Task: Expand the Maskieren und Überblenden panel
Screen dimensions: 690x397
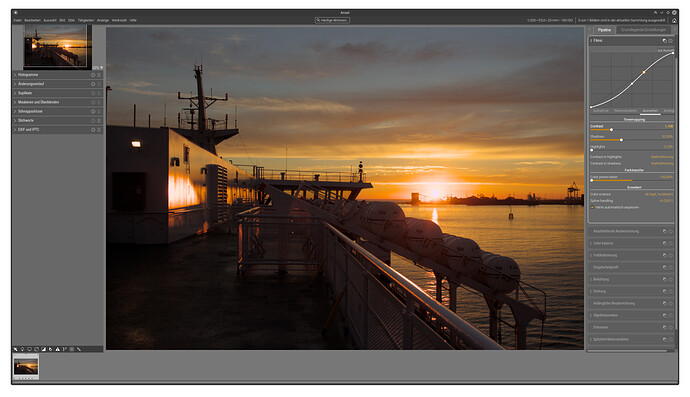Action: 15,102
